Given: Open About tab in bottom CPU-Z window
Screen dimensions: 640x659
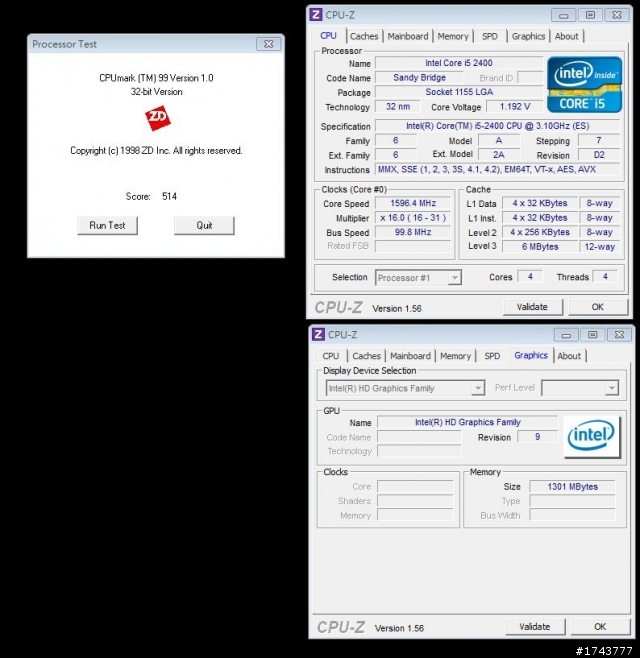Looking at the screenshot, I should [569, 356].
